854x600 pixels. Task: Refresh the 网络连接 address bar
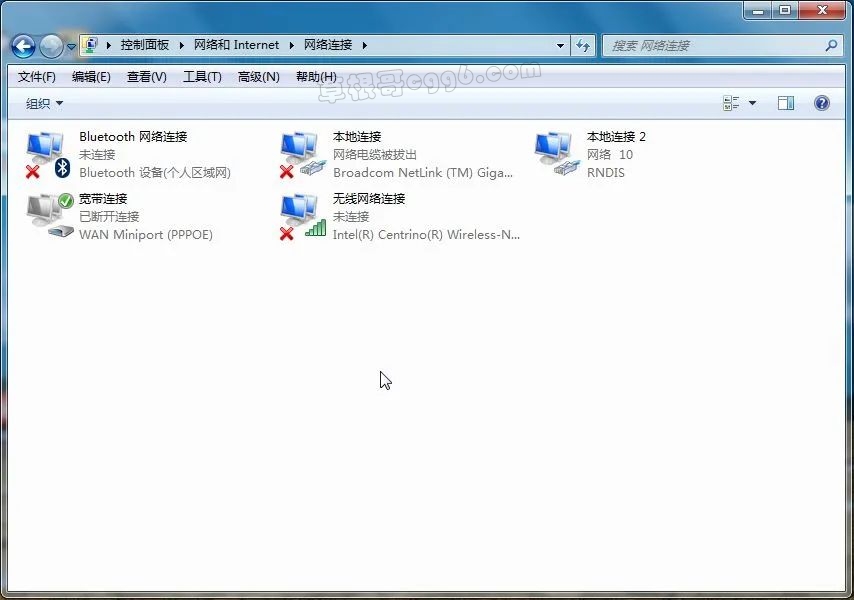[583, 45]
